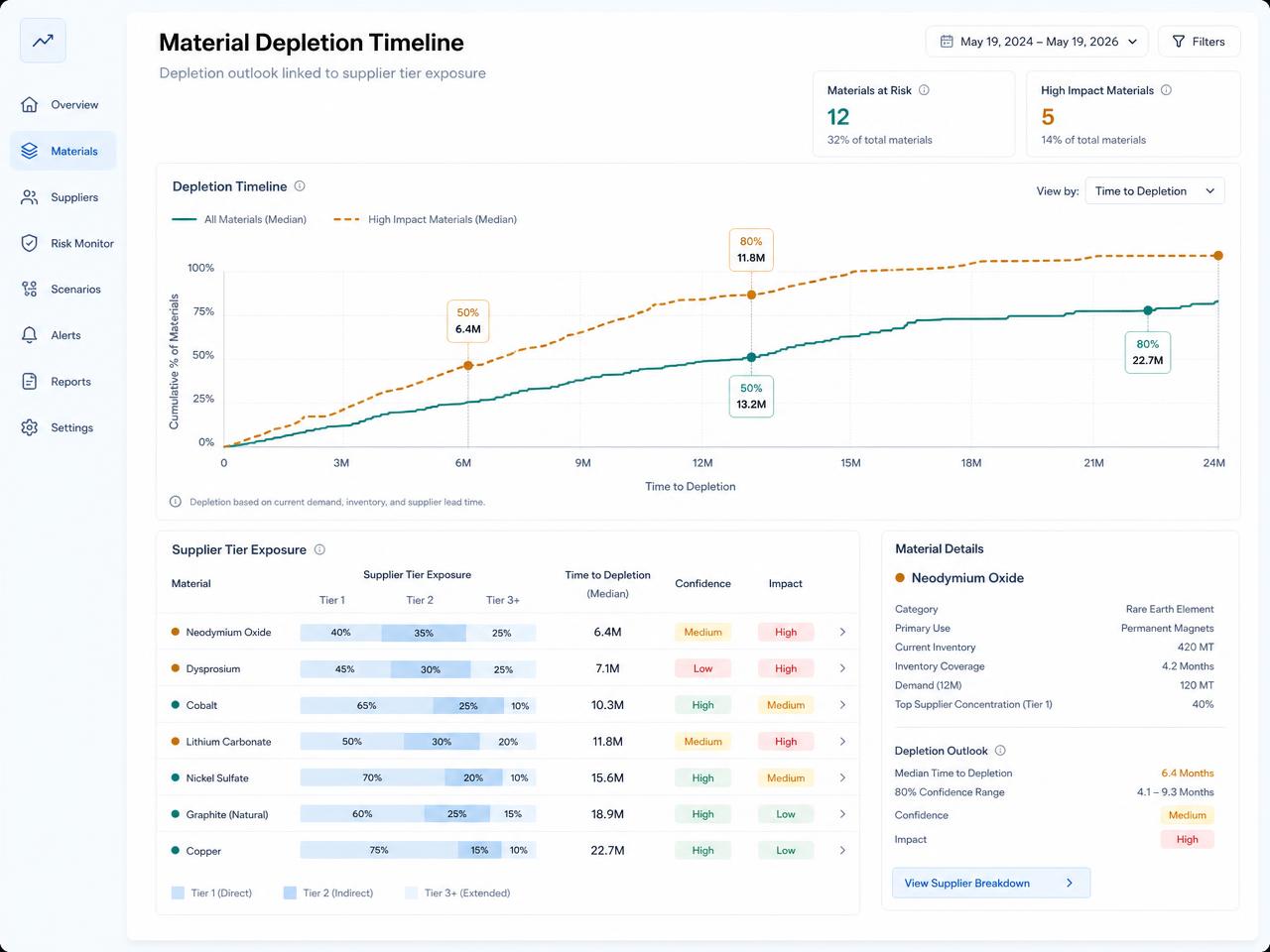
Task: Click Neodymium Oxide Tier 1 40% bar
Action: click(x=340, y=633)
